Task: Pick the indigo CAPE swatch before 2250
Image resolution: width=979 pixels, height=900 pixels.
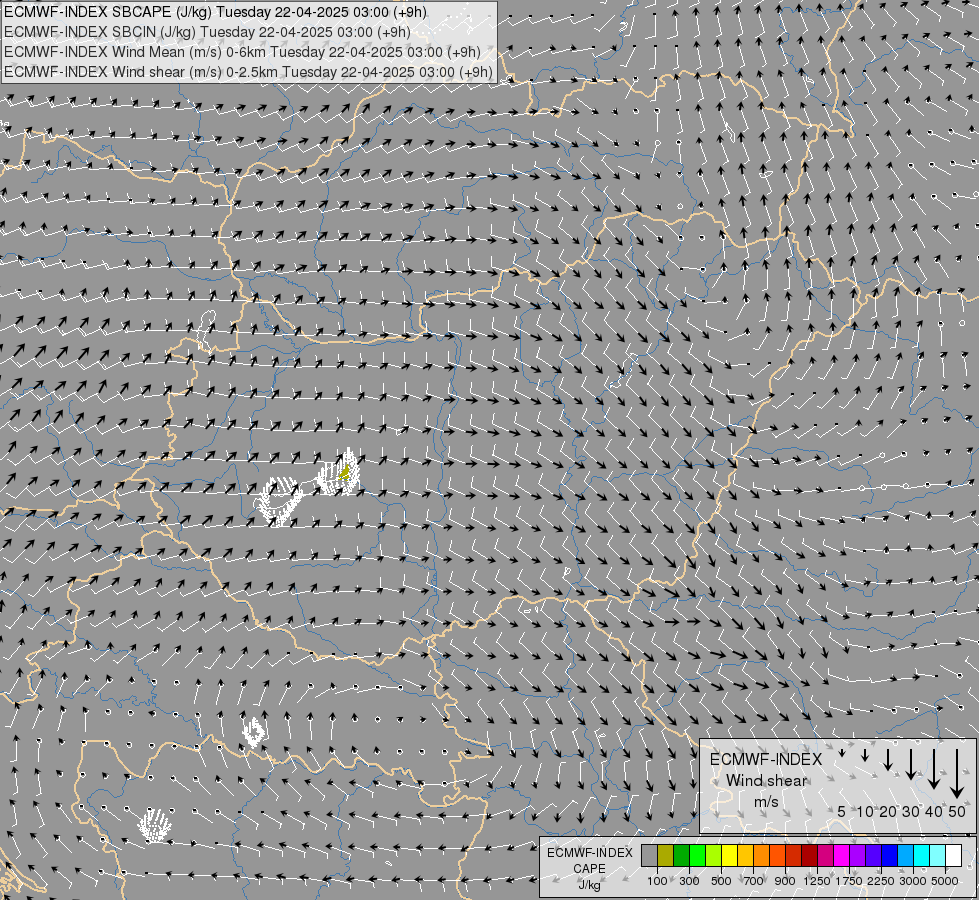Action: 874,856
